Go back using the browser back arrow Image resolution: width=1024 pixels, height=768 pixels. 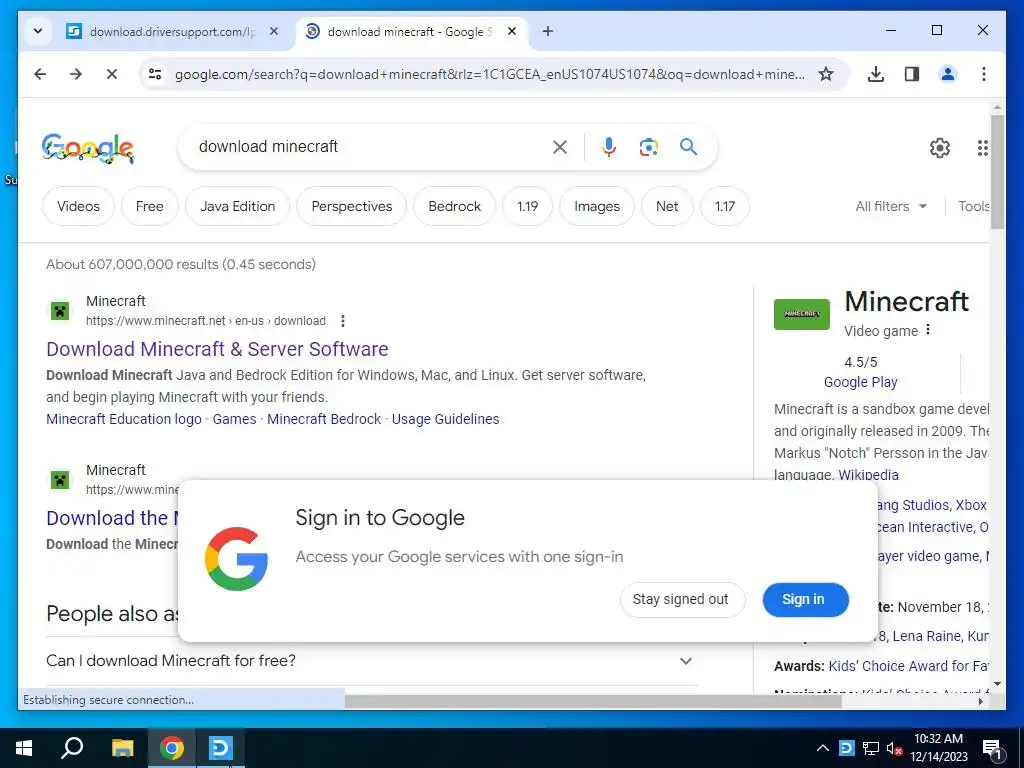(40, 74)
